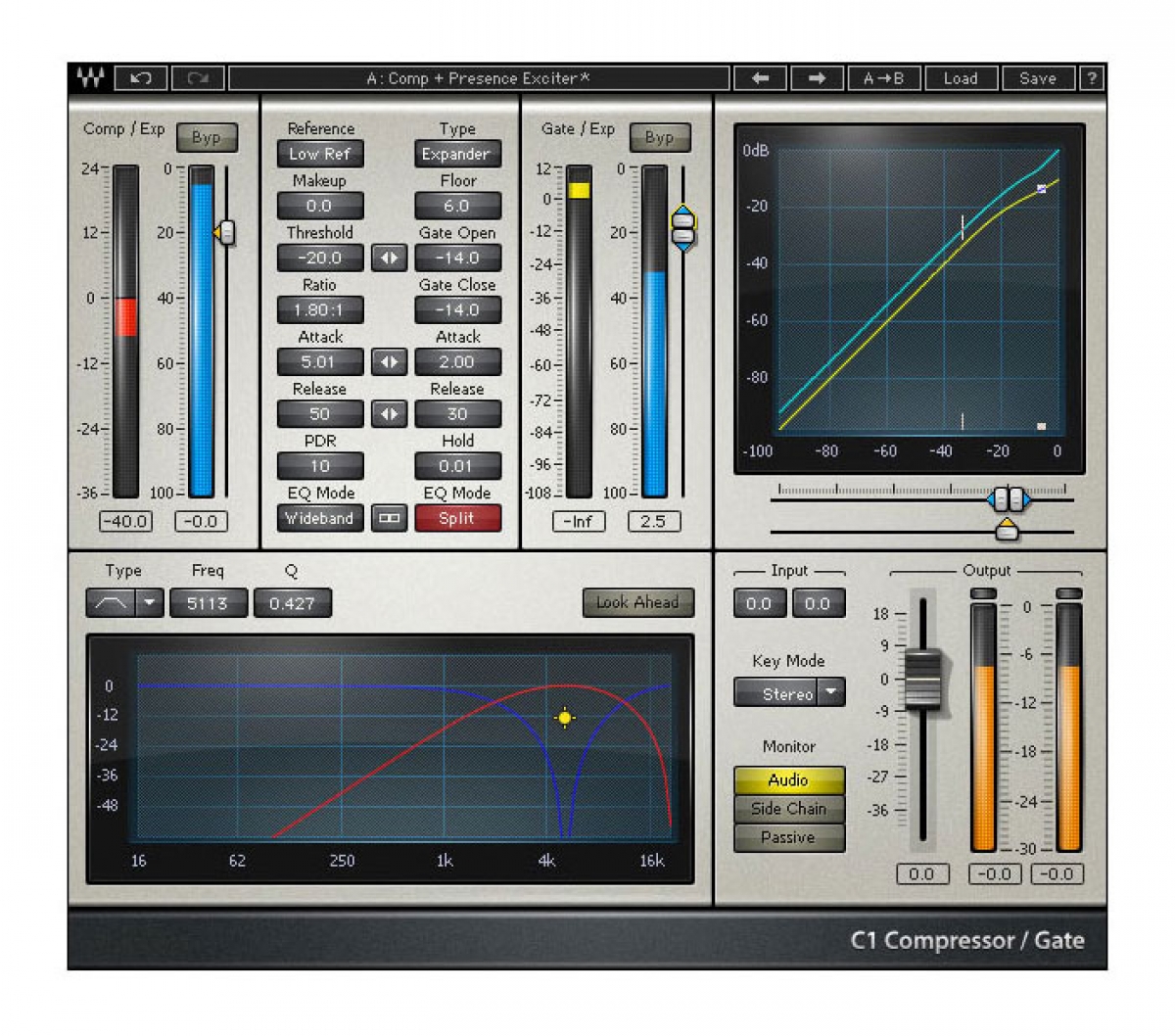This screenshot has height=1036, width=1175.
Task: Toggle gate EQ Mode Split button
Action: (457, 518)
